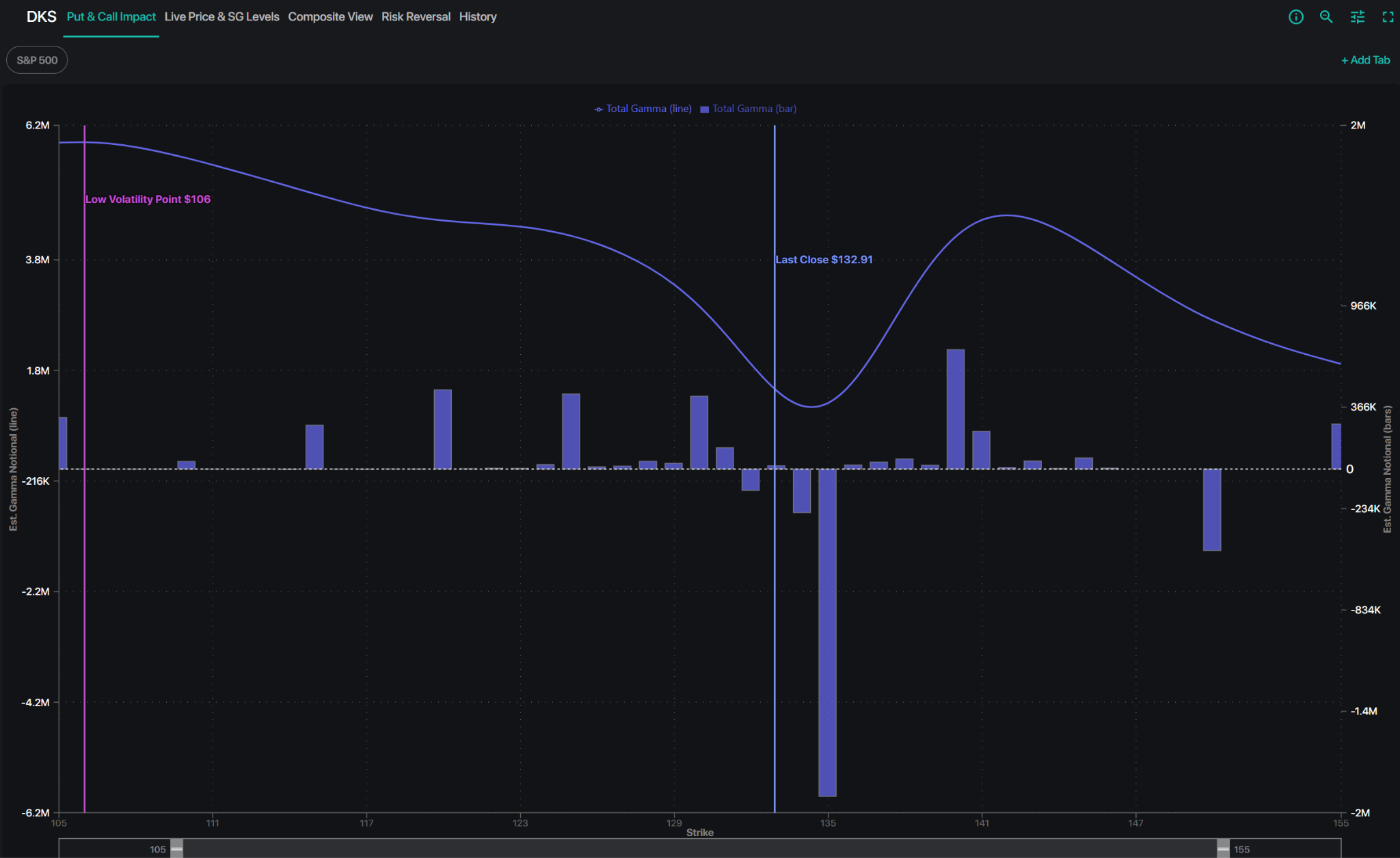Go to the Risk Reversal tab
Viewport: 1400px width, 858px height.
416,17
